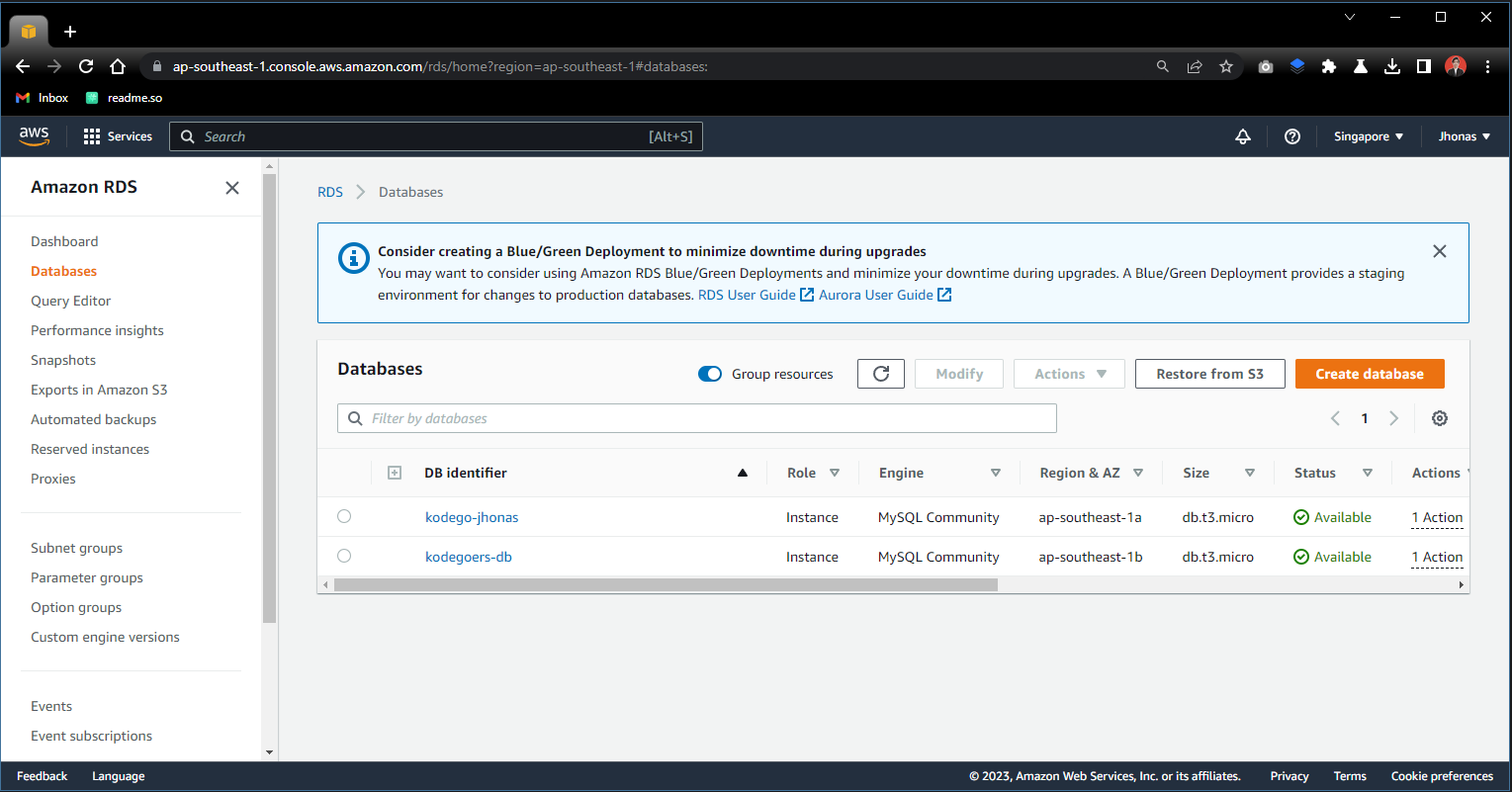Screen dimensions: 1512x792
Task: Close the Amazon RDS sidebar panel
Action: point(232,188)
